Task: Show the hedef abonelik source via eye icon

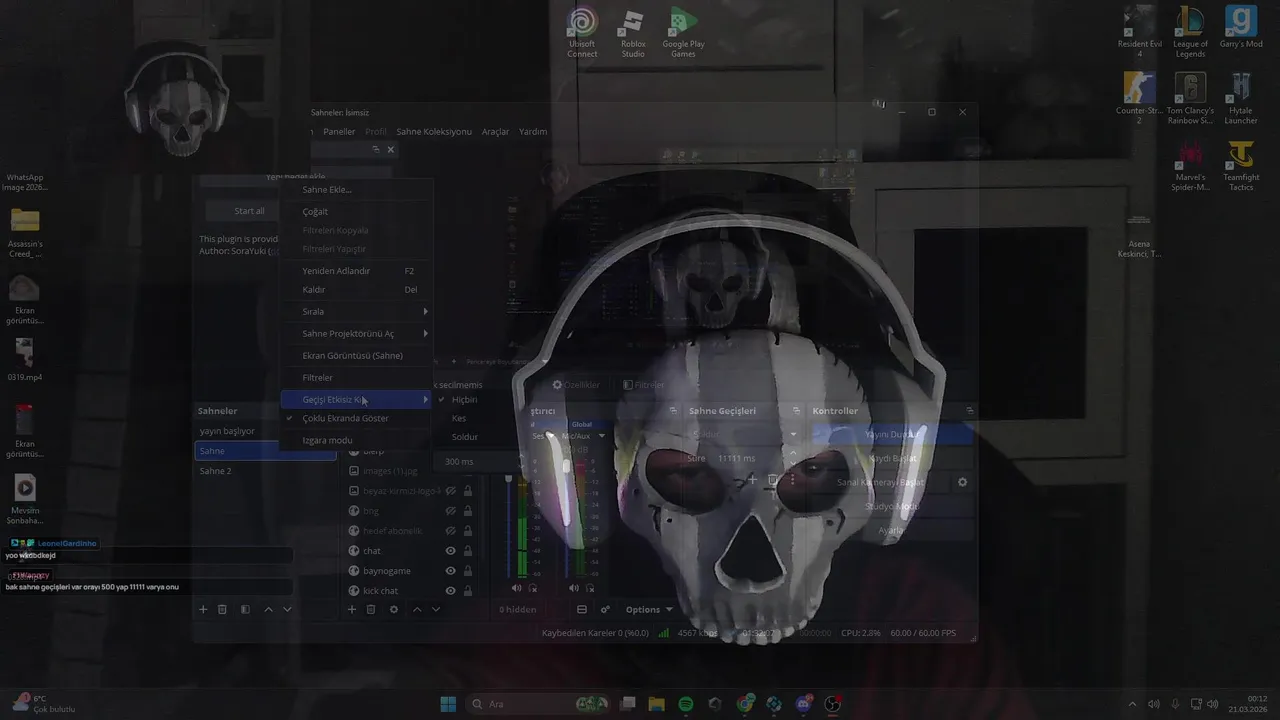Action: coord(450,531)
